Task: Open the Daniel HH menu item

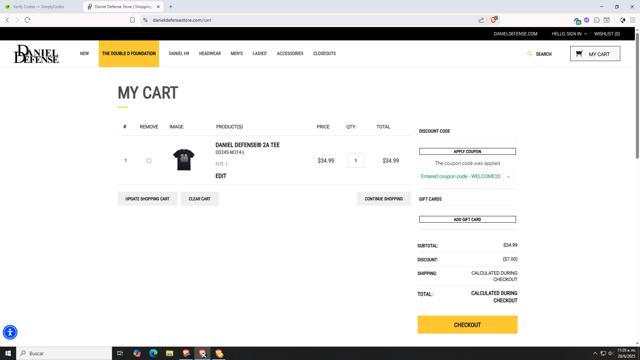Action: coord(179,53)
